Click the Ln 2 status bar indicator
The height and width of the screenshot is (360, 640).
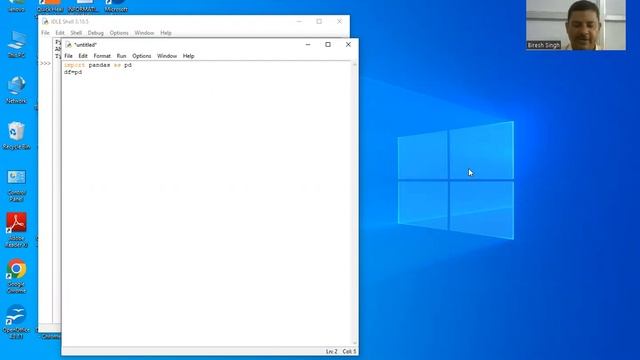pos(331,351)
